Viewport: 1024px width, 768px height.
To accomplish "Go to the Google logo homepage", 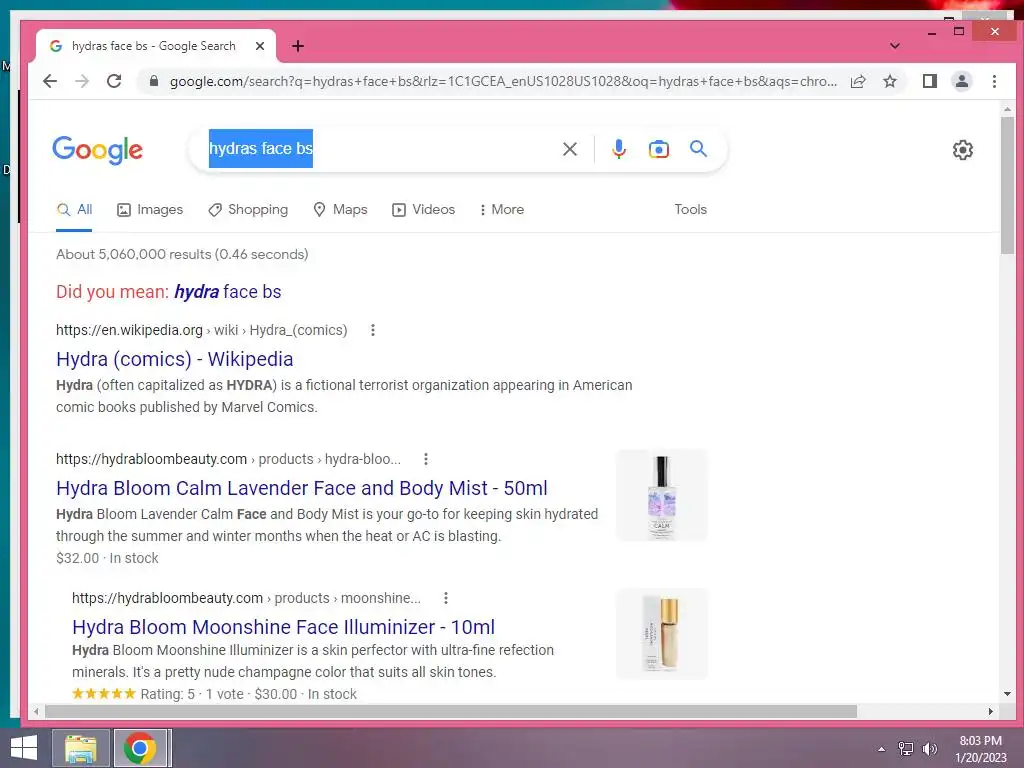I will click(97, 150).
